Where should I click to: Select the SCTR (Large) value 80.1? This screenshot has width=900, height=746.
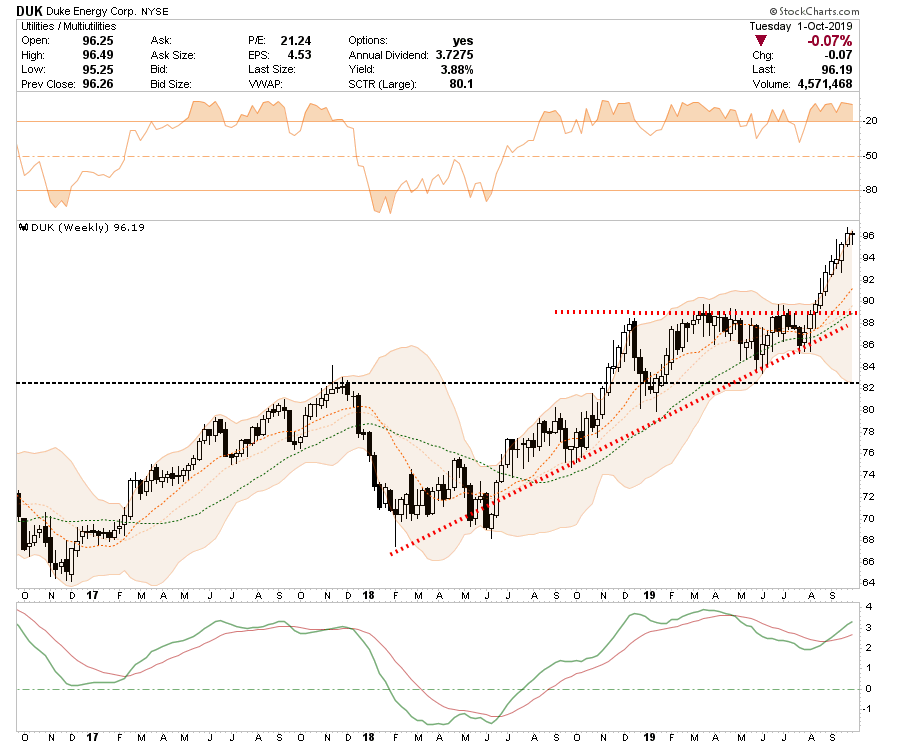(462, 84)
